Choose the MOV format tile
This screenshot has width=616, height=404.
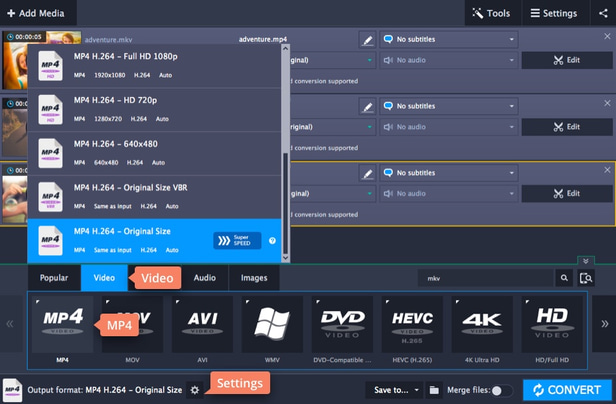(132, 325)
